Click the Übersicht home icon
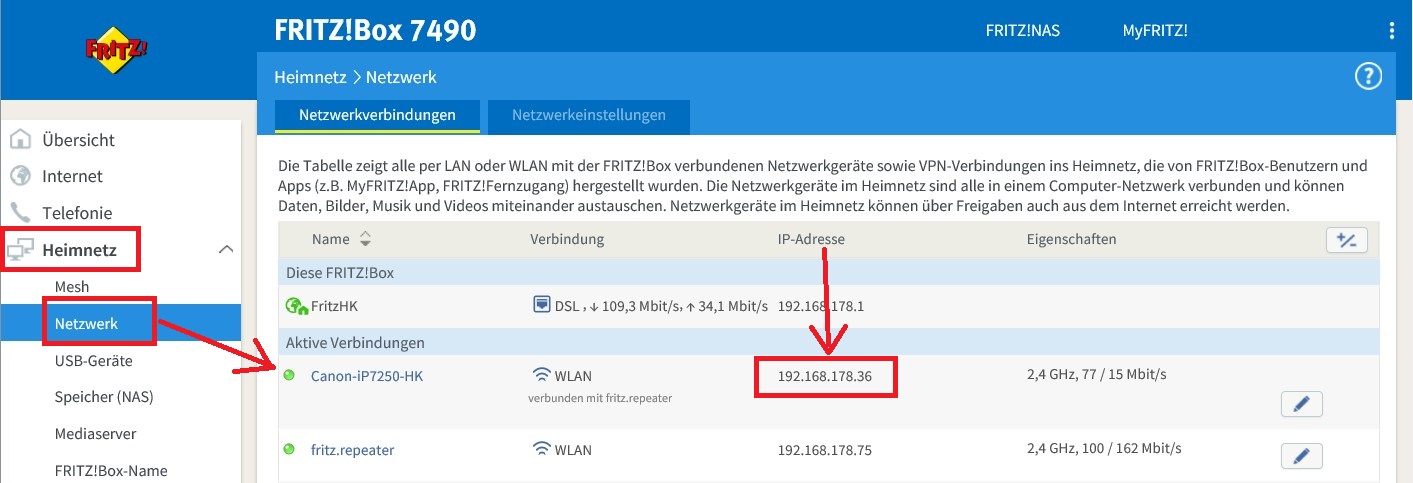Image resolution: width=1413 pixels, height=483 pixels. coord(21,140)
